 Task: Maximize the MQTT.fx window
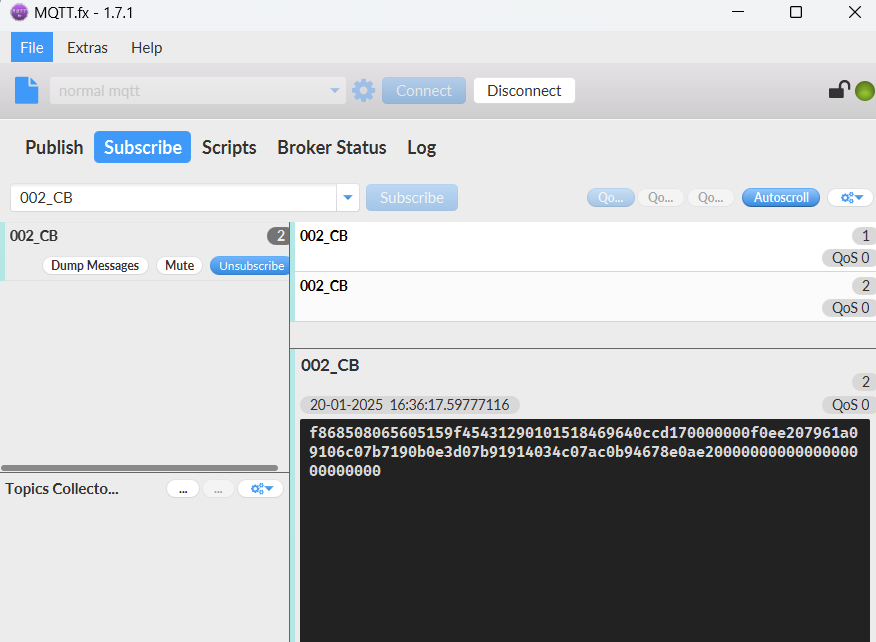click(x=796, y=12)
